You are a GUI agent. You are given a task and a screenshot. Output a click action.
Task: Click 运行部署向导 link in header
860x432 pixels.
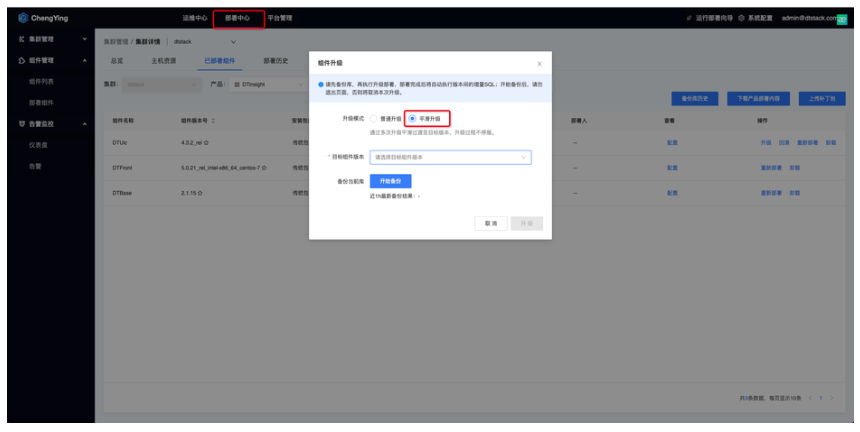coord(714,18)
